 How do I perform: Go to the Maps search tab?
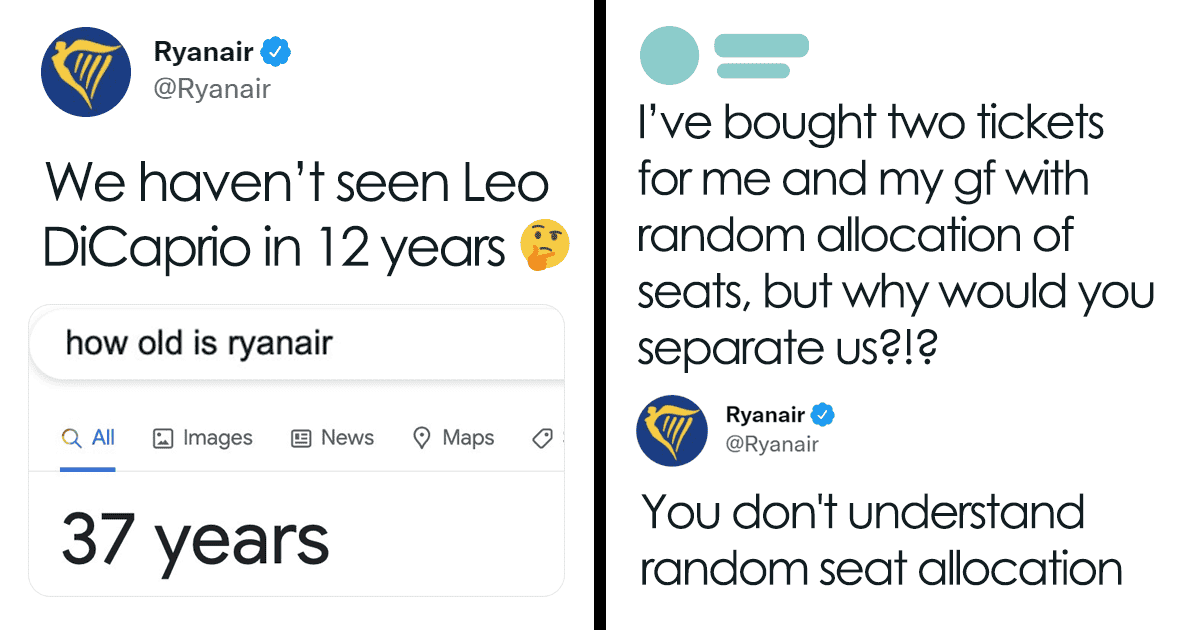(468, 438)
